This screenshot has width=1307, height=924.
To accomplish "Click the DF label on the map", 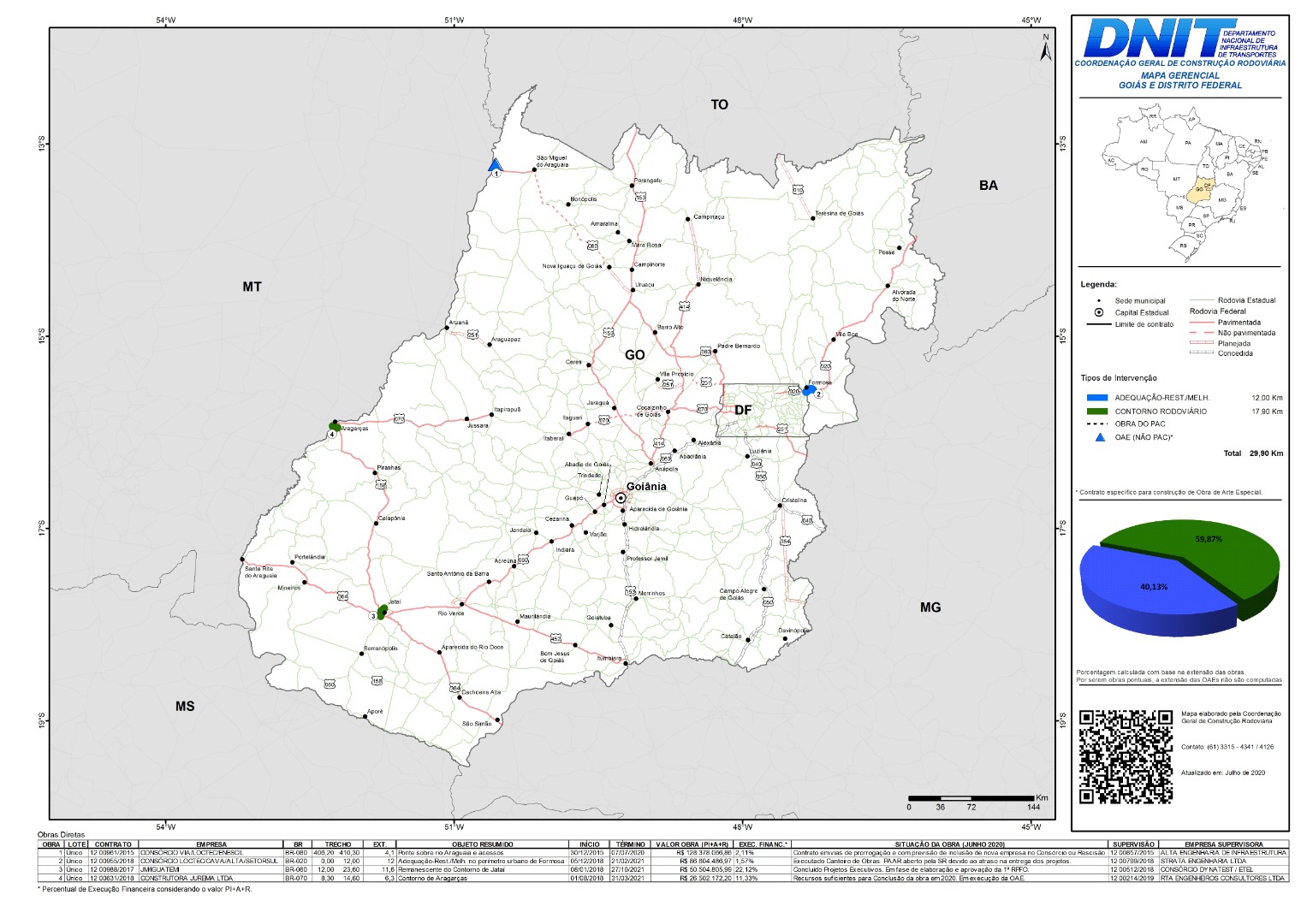I will tap(743, 410).
